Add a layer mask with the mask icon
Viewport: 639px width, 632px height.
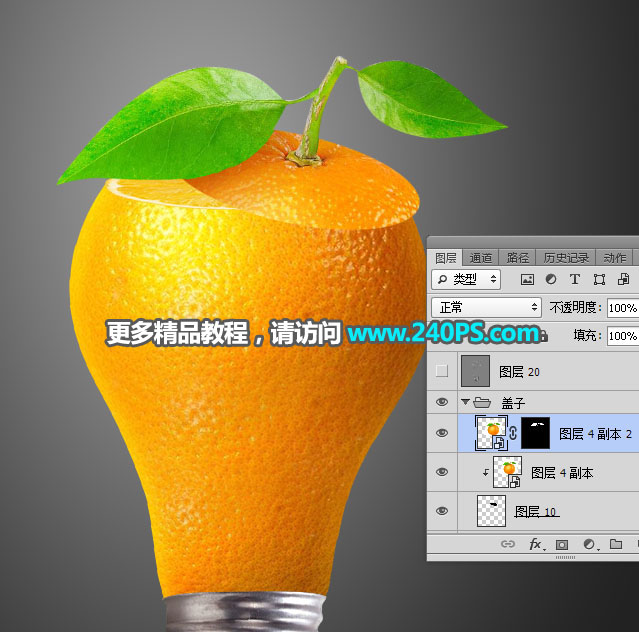click(562, 544)
